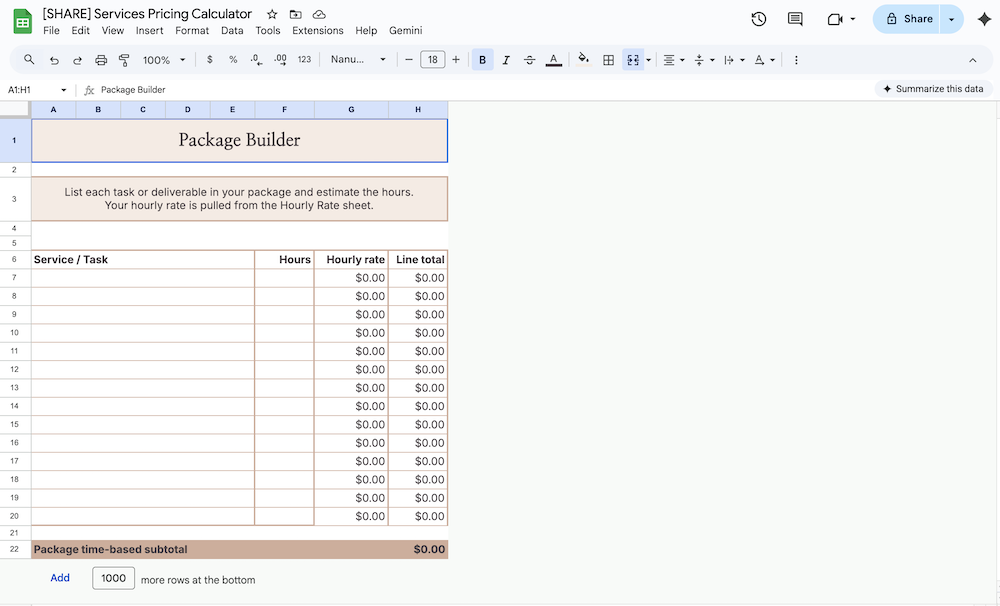Open the Insert menu
Screen dimensions: 1000x606
click(149, 31)
